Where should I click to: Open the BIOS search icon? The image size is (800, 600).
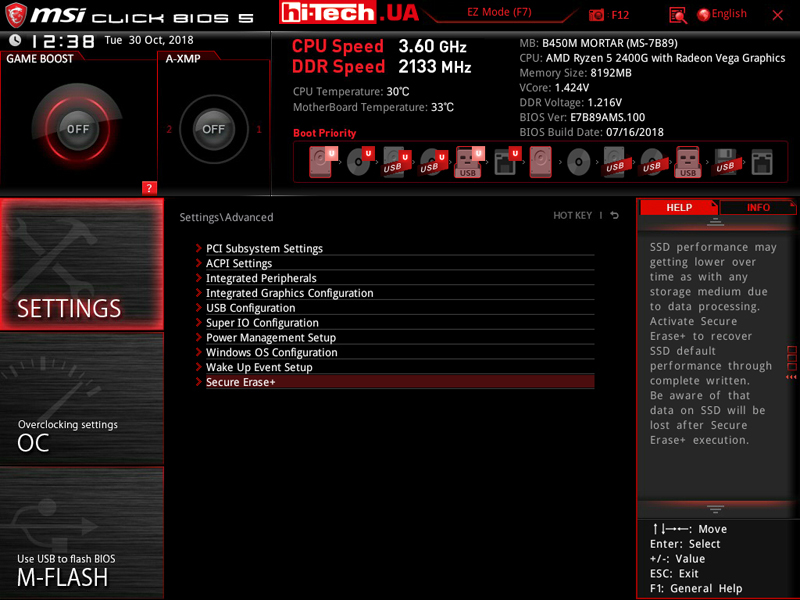coord(678,15)
